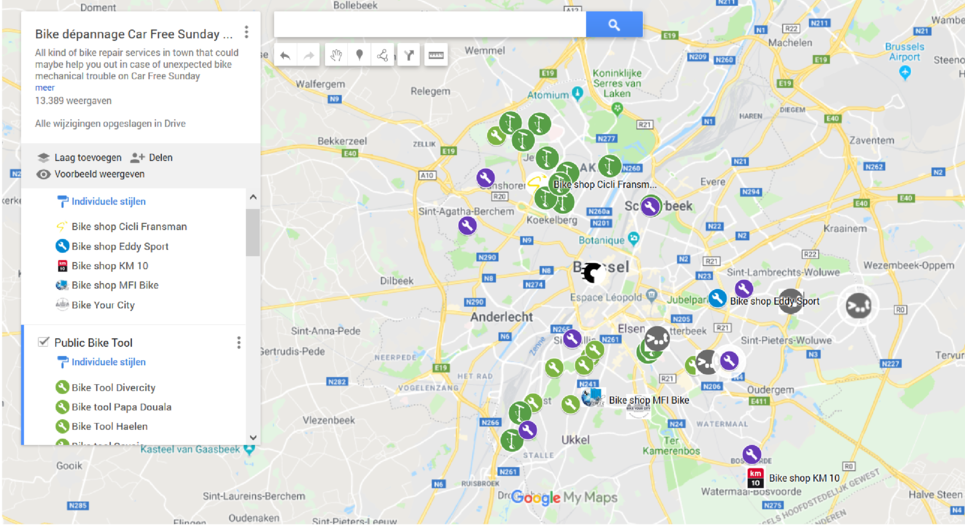This screenshot has height=525, width=965.
Task: Click Laag toevoegen to add layer
Action: pos(78,158)
